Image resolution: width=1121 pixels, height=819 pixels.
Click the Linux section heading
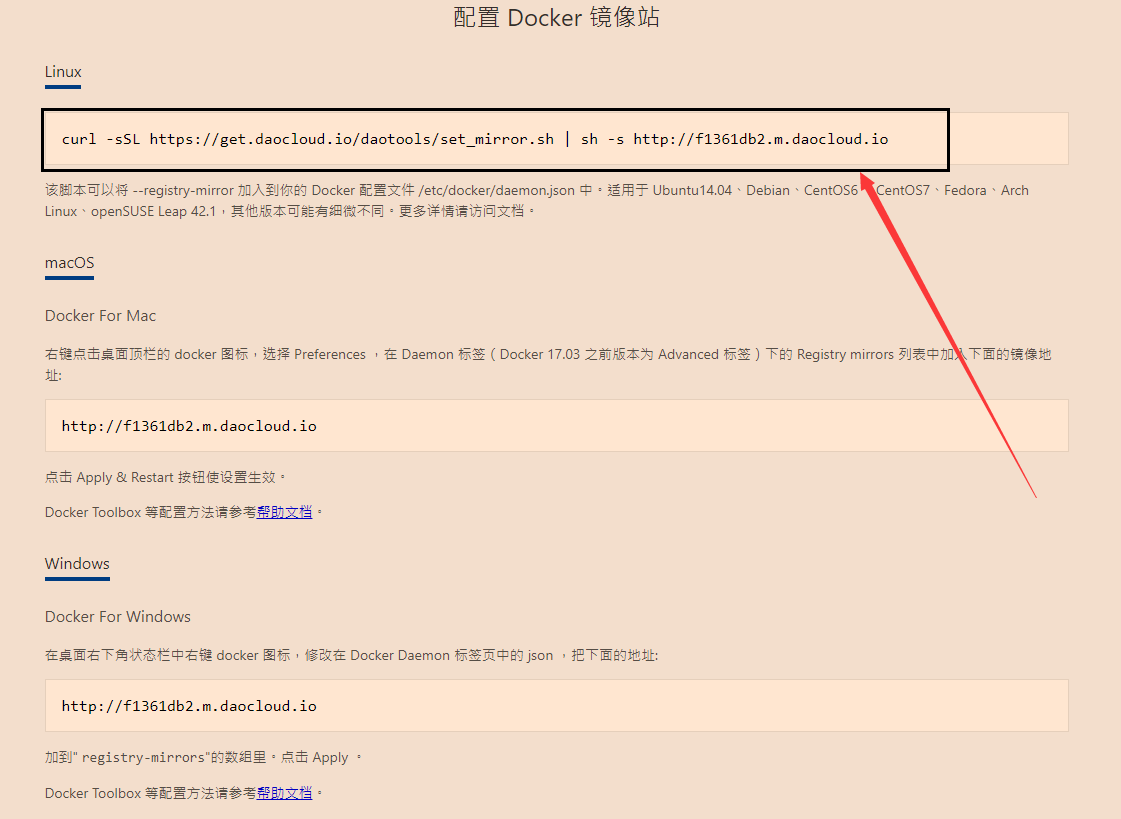click(63, 72)
